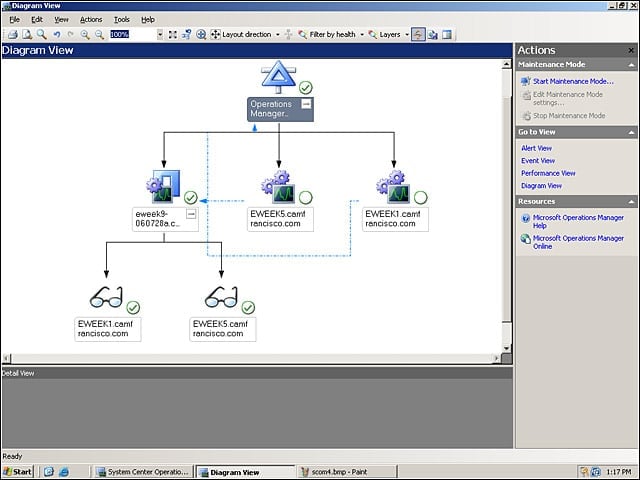Image resolution: width=640 pixels, height=480 pixels.
Task: Select the EWEEK1 glasses watcher icon
Action: (106, 297)
